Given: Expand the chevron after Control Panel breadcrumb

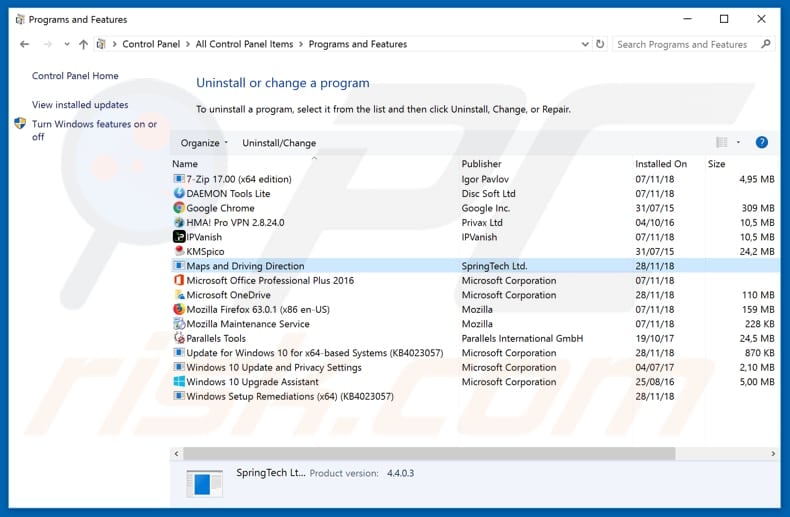Looking at the screenshot, I should pos(187,44).
